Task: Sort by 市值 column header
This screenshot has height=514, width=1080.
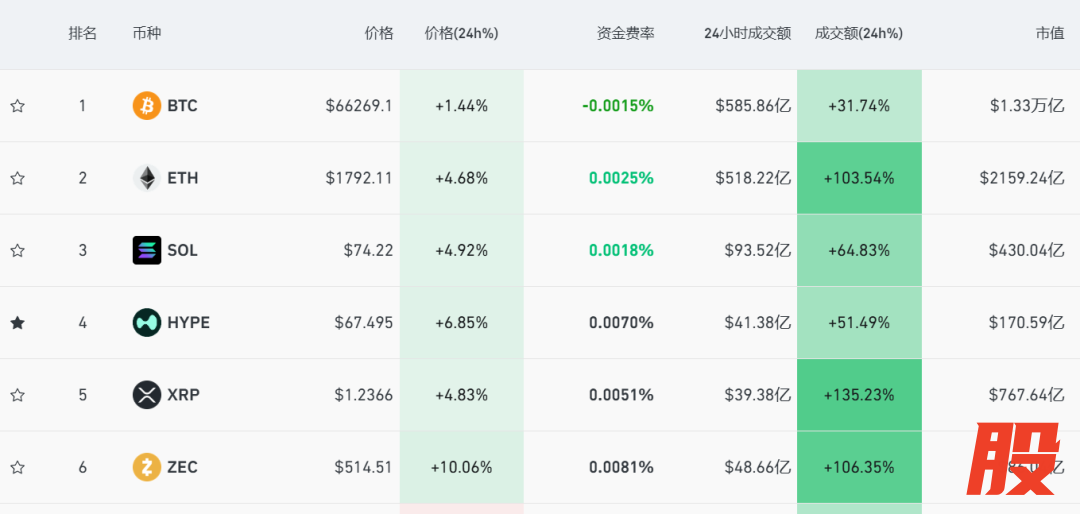Action: click(1050, 33)
